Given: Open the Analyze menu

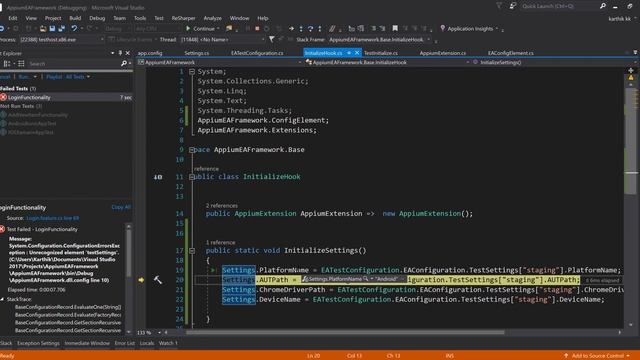Looking at the screenshot, I should pos(212,18).
